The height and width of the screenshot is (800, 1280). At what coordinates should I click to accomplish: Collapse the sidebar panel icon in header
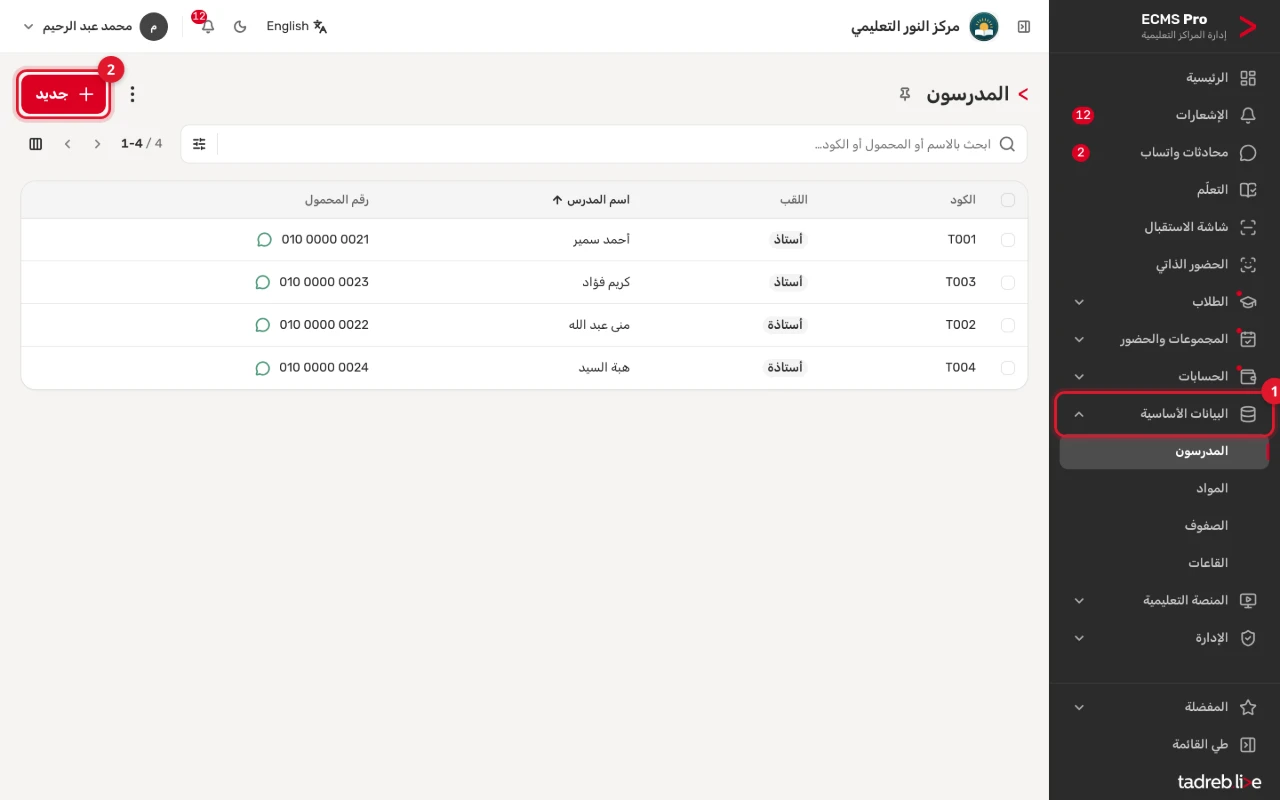pos(1024,27)
